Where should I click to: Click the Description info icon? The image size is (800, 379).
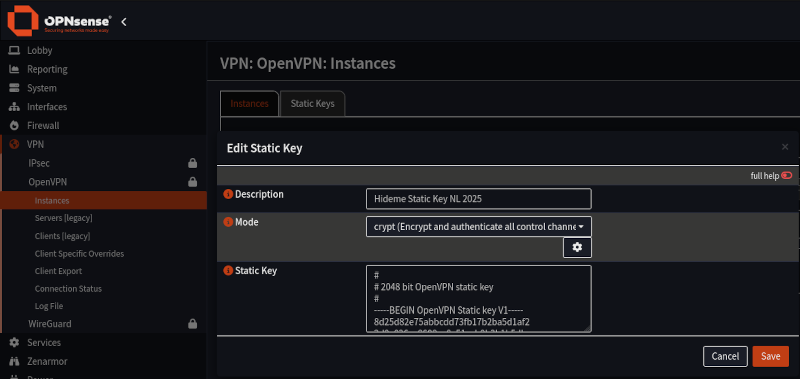228,194
